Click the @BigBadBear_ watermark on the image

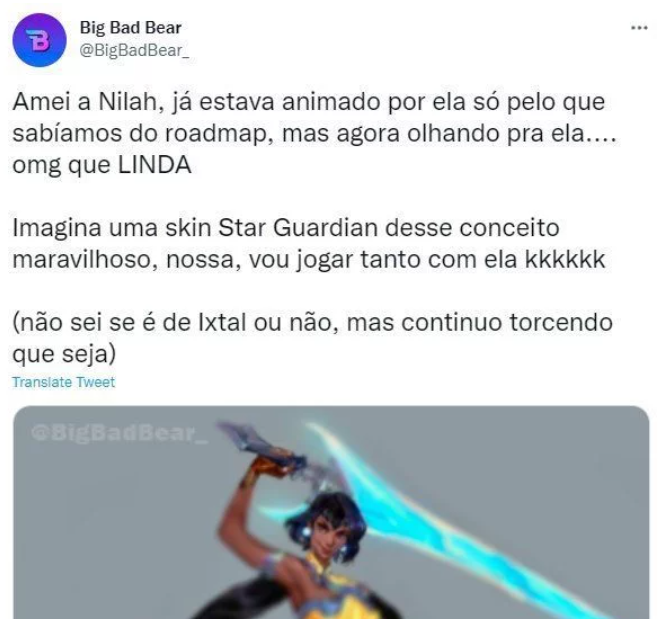coord(119,433)
